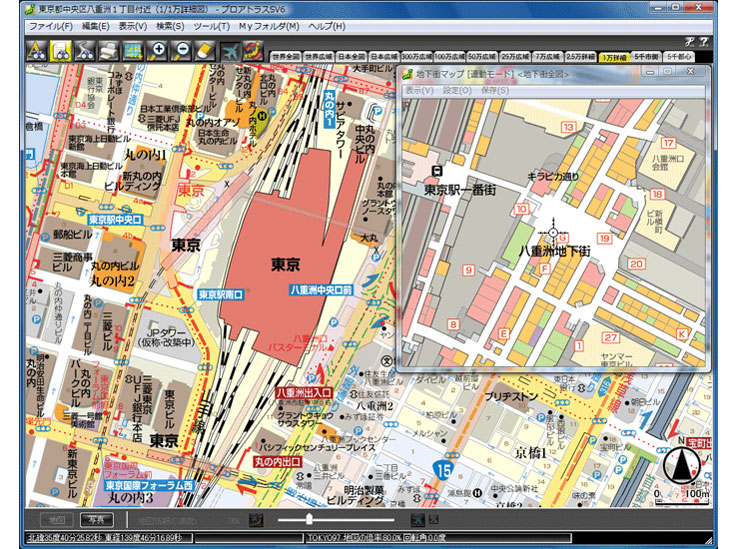Click the compass rose on the map

pyautogui.click(x=682, y=465)
